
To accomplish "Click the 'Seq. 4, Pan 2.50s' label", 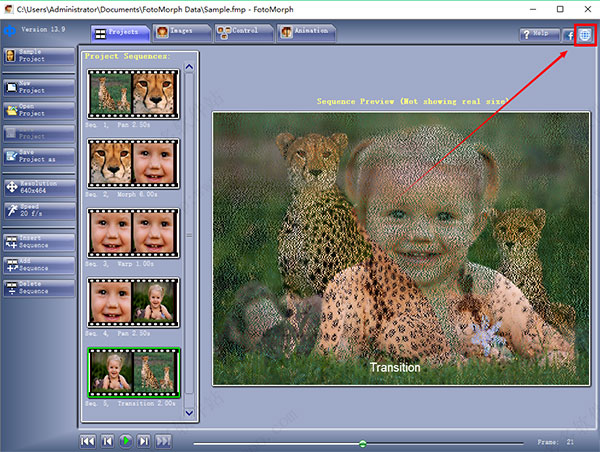I will click(118, 333).
